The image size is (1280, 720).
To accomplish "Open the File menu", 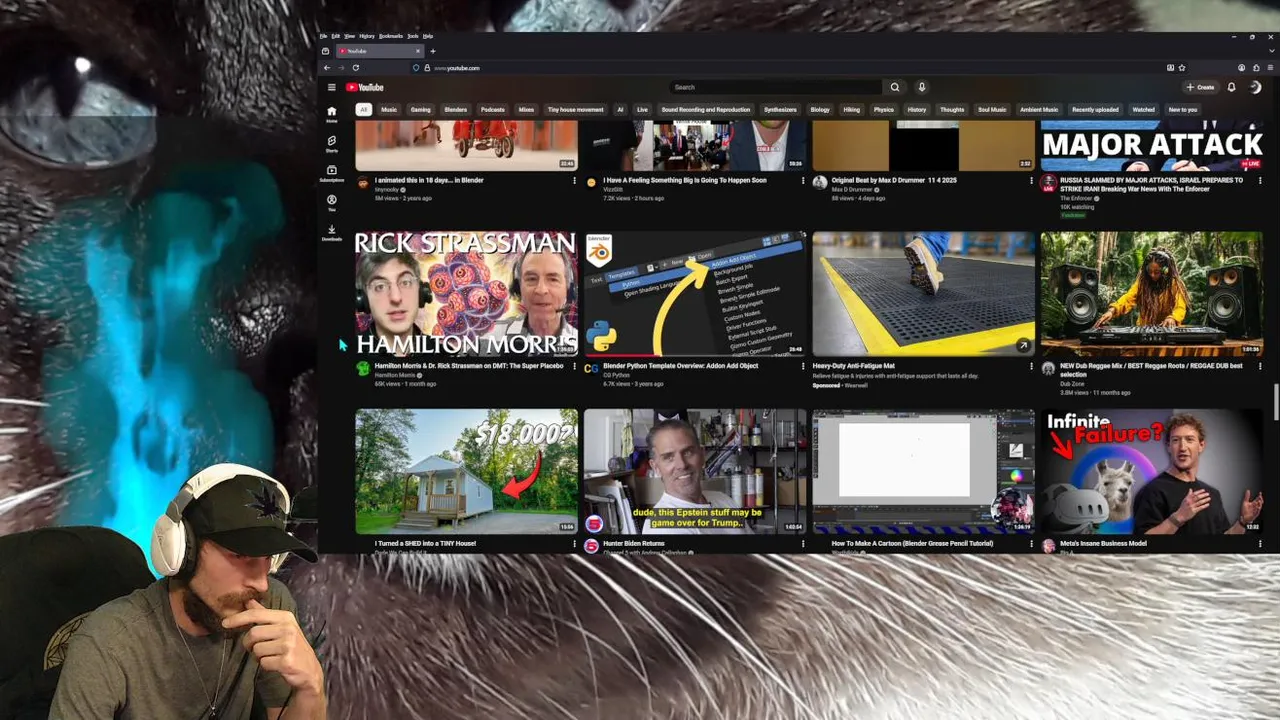I will (323, 36).
